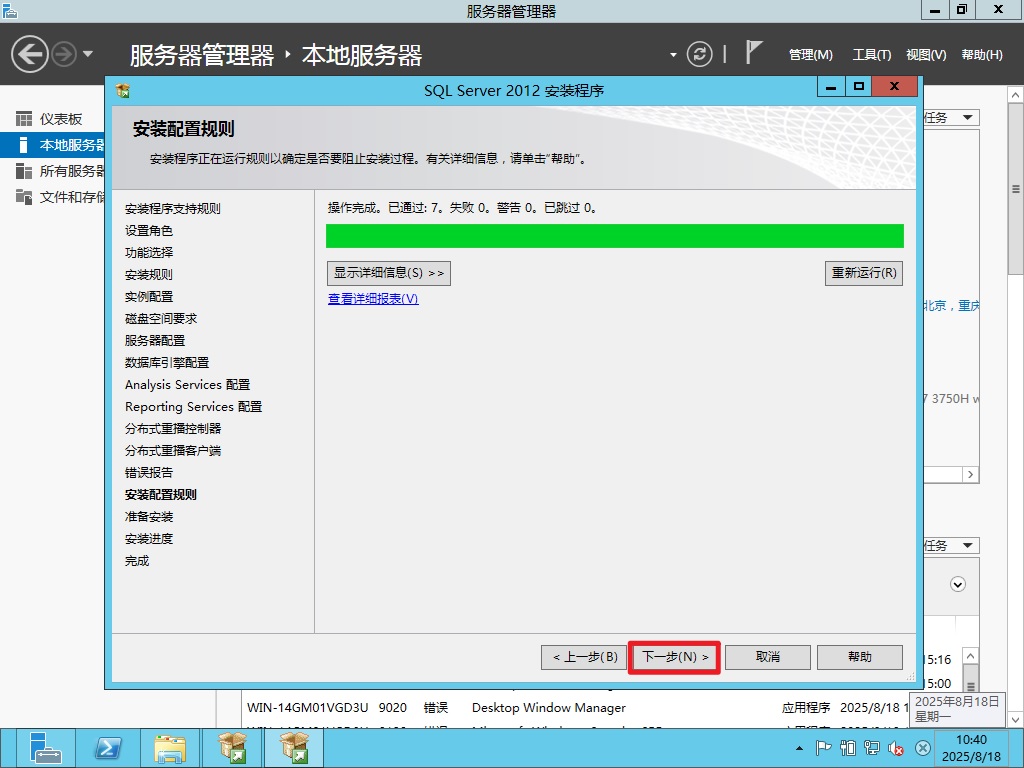This screenshot has height=768, width=1024.
Task: Click taskbar clock showing 10:40
Action: 971,748
